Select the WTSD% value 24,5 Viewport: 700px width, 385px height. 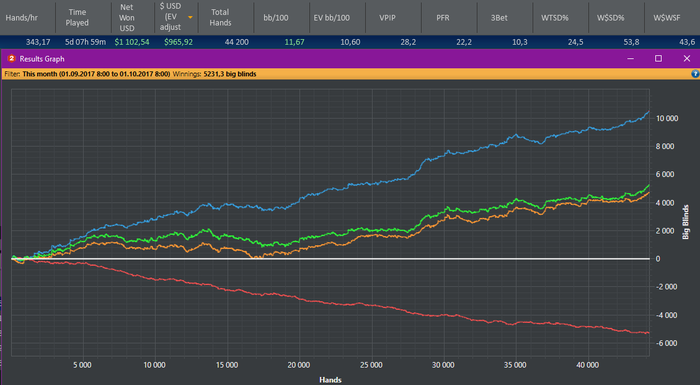click(575, 42)
